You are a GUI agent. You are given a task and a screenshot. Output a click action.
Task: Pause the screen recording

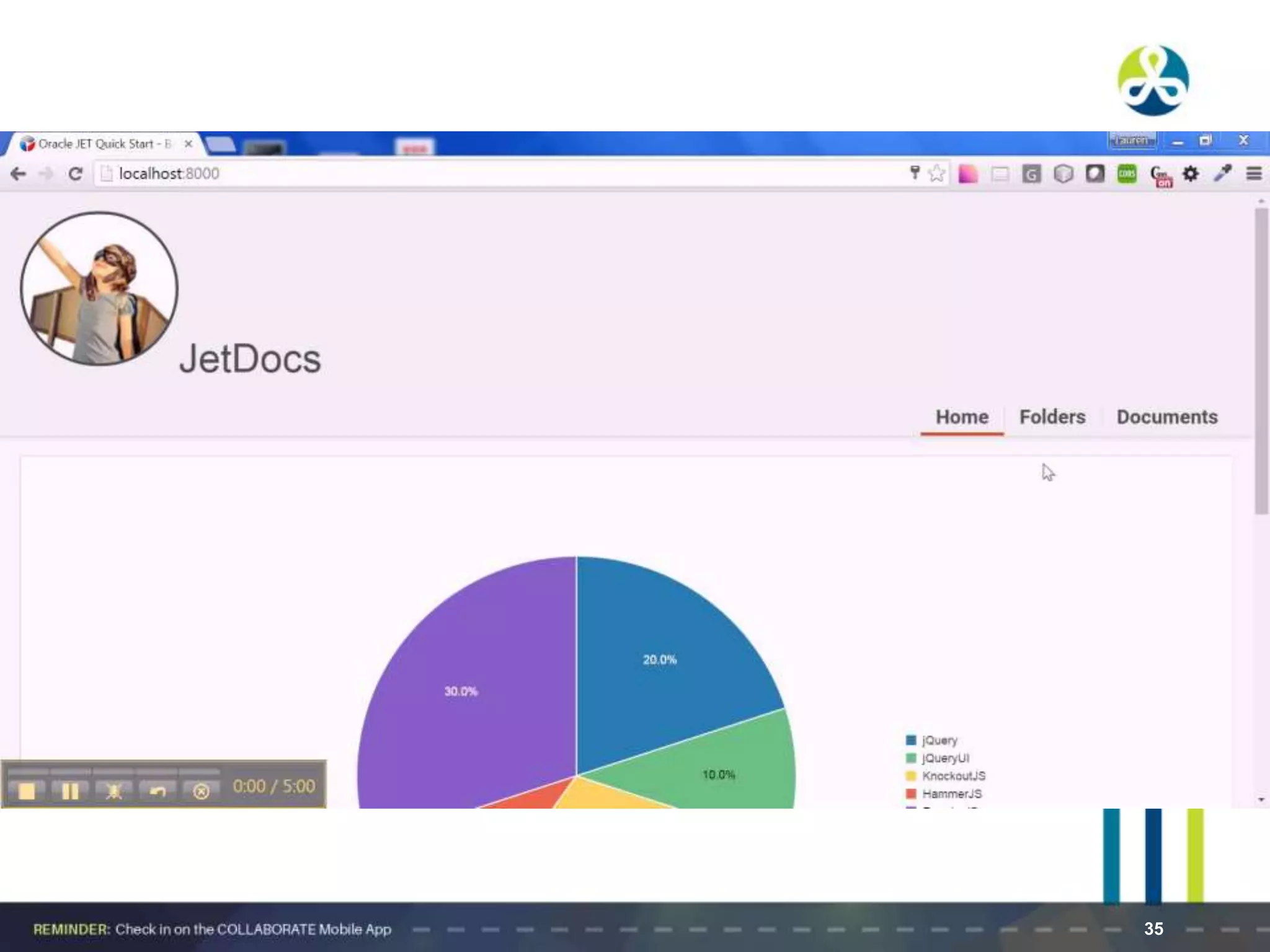point(70,791)
